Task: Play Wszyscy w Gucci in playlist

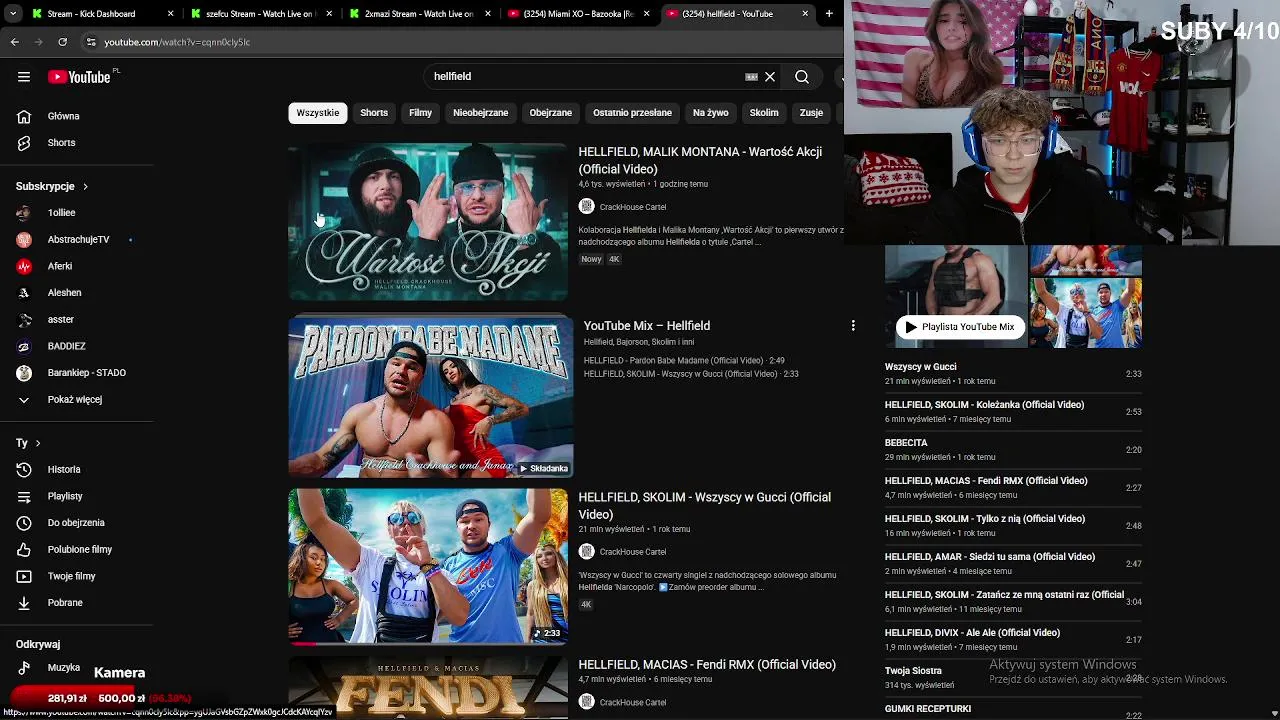Action: [x=1012, y=373]
